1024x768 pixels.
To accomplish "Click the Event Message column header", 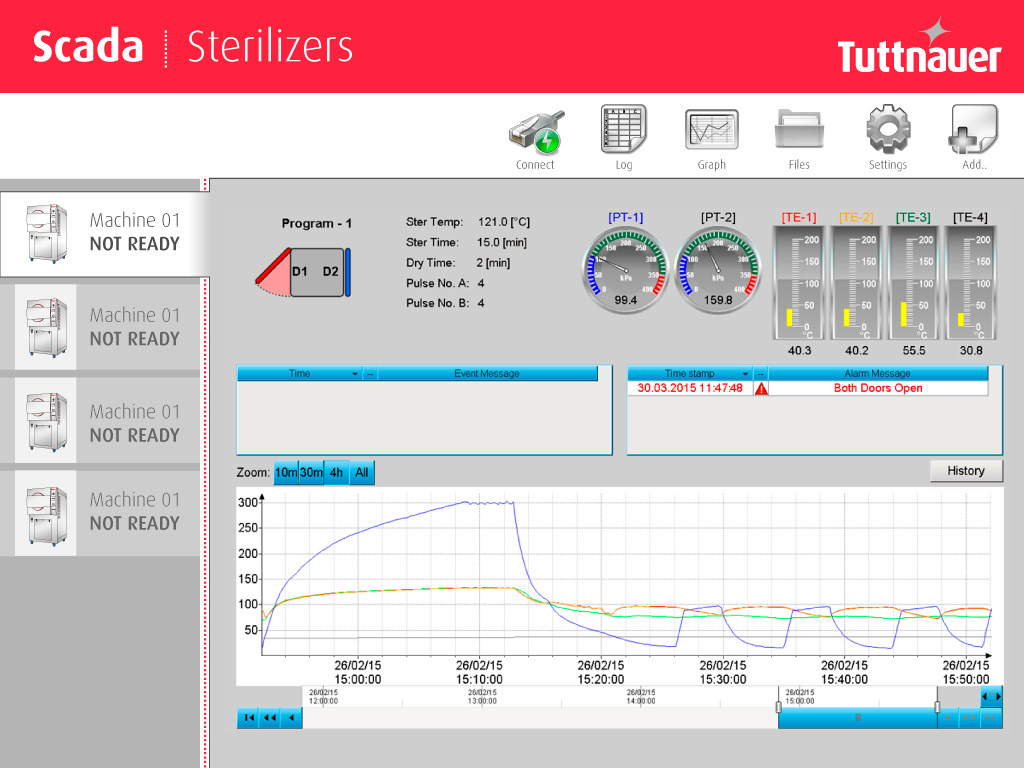I will tap(487, 374).
